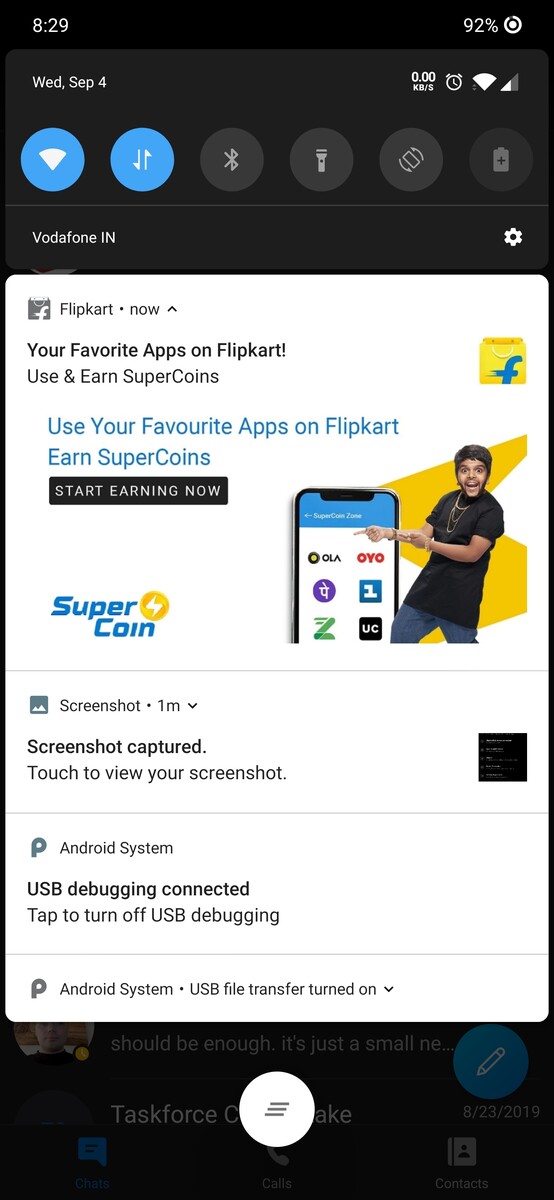Image resolution: width=554 pixels, height=1200 pixels.
Task: Tap the alarm icon in status header
Action: click(454, 82)
